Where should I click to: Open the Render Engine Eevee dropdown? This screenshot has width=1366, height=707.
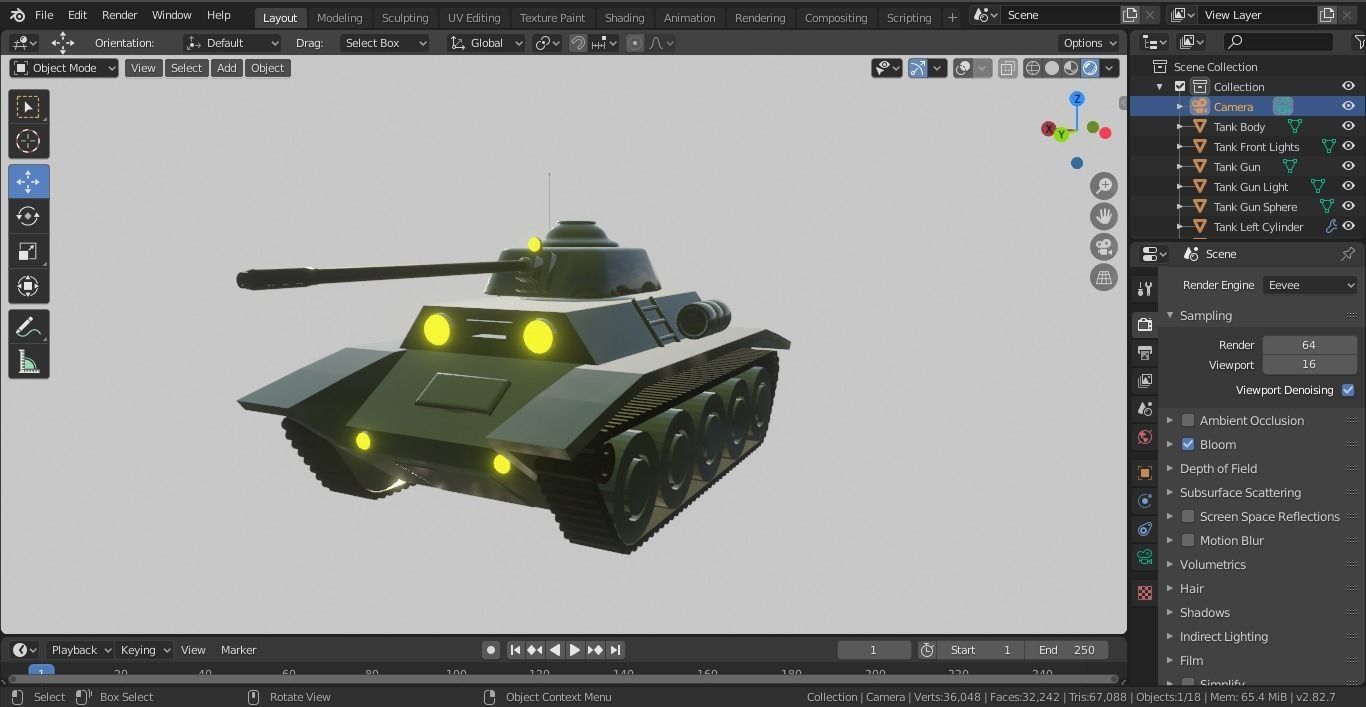(1310, 285)
